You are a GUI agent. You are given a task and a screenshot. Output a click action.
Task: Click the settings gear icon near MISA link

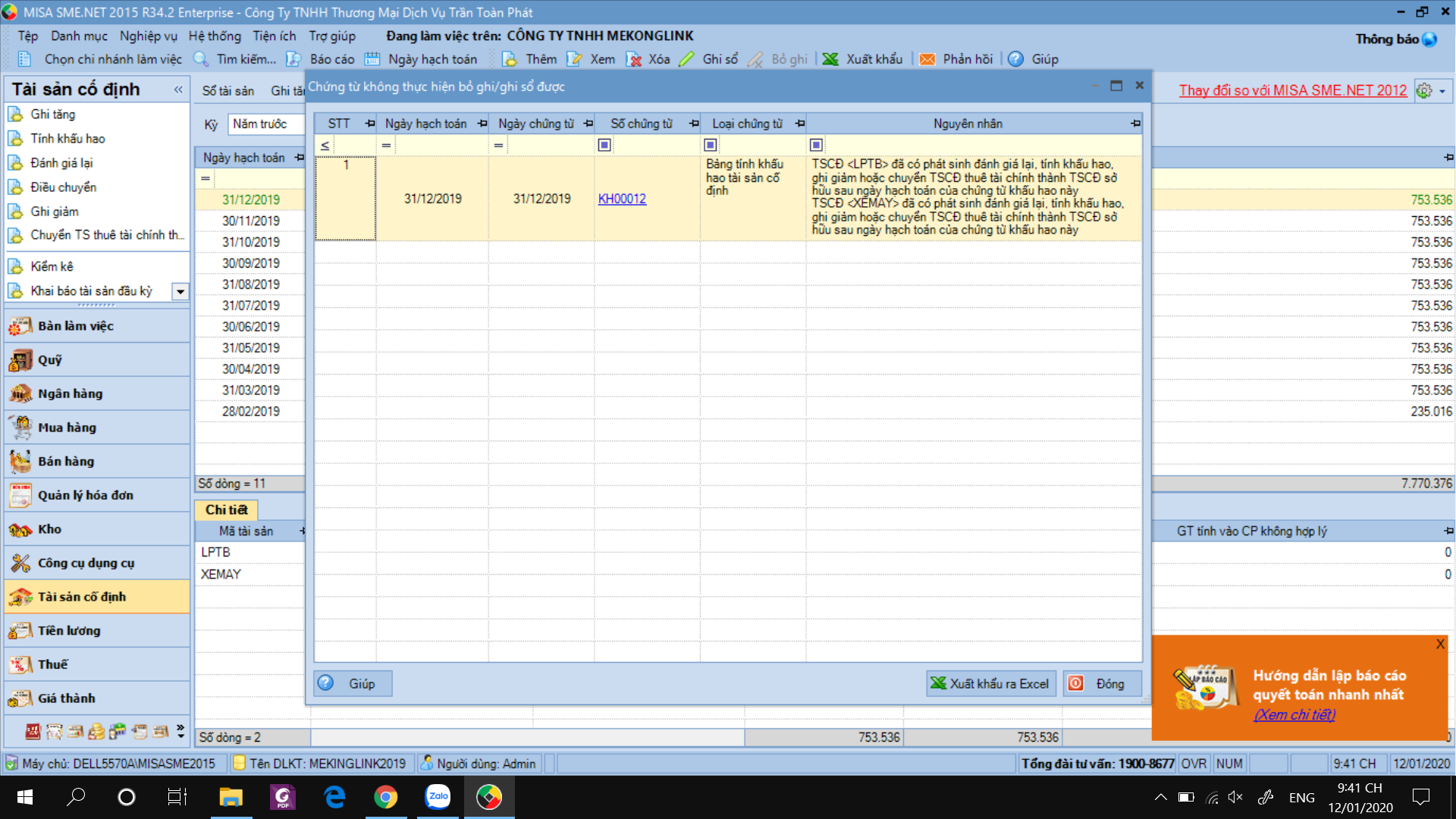(1424, 91)
